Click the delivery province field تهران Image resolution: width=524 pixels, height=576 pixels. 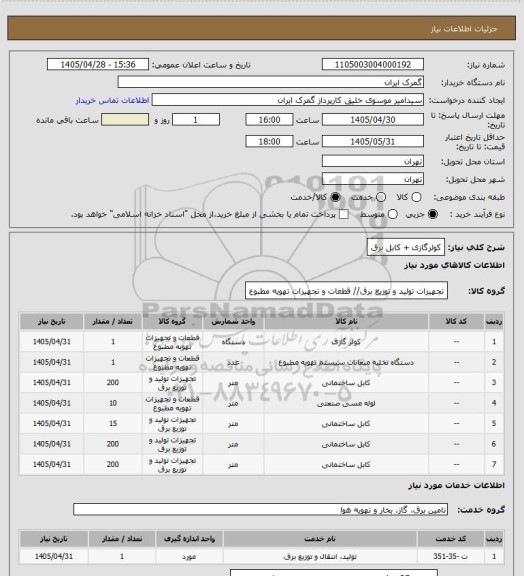pyautogui.click(x=373, y=161)
